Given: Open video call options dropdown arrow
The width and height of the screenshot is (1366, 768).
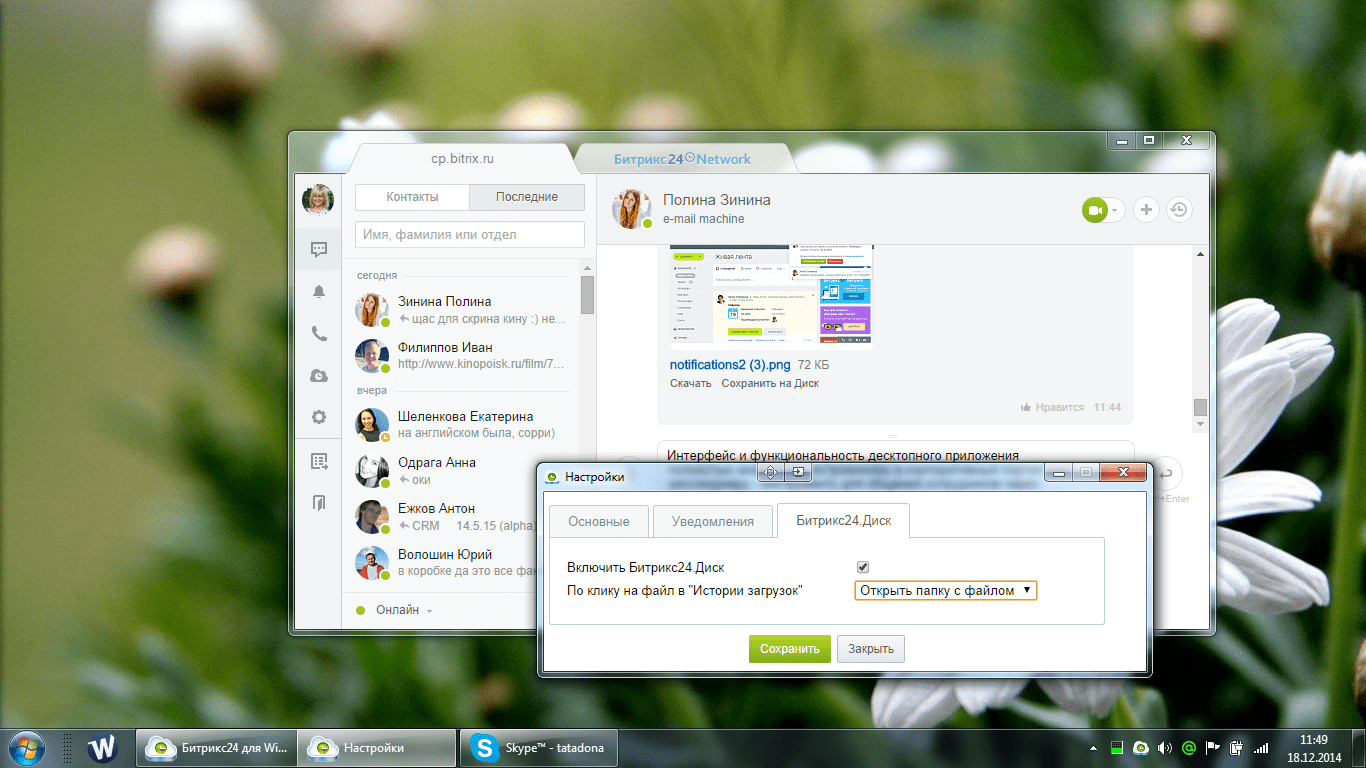Looking at the screenshot, I should click(1117, 210).
